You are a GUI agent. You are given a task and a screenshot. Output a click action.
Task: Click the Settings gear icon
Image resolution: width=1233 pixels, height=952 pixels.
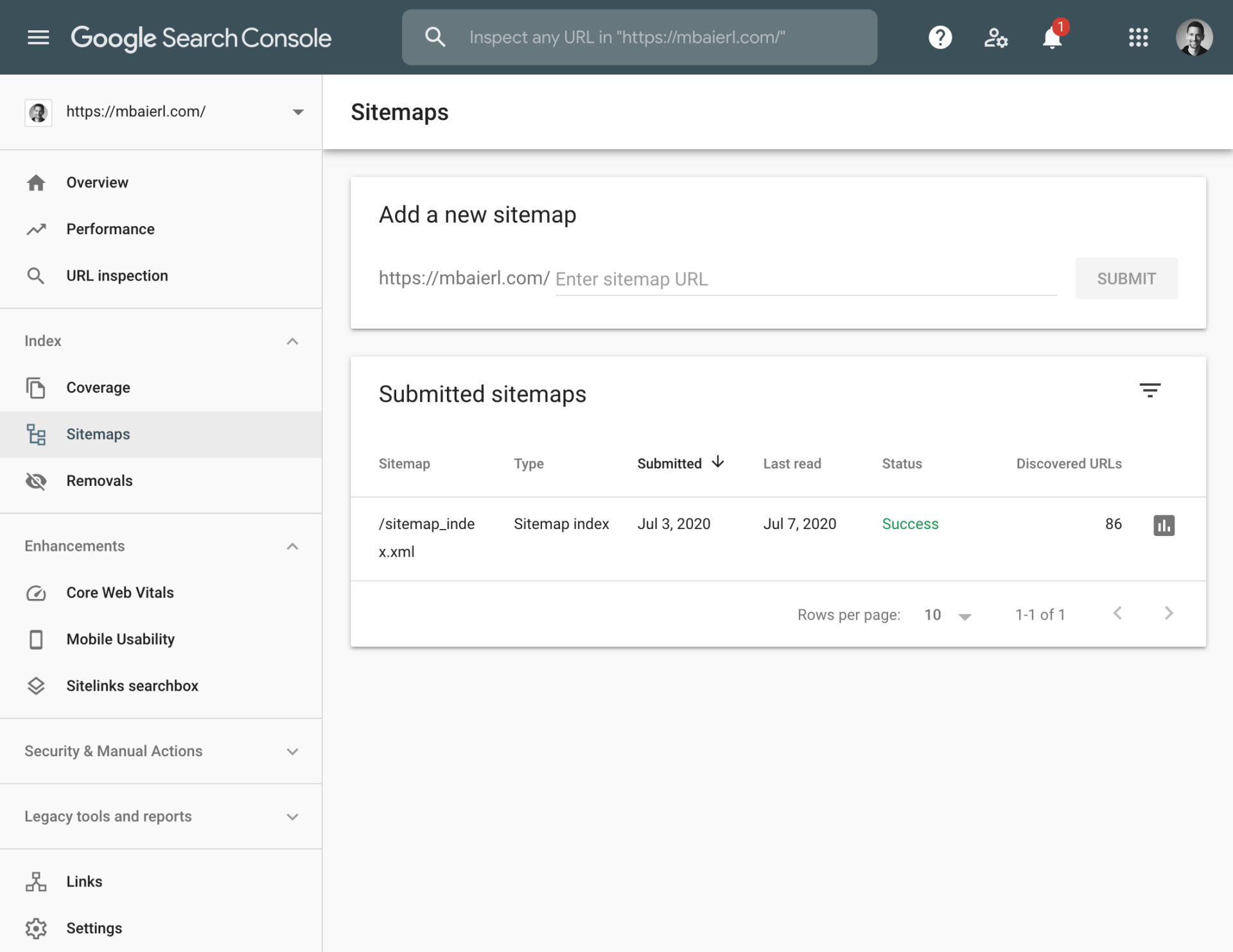[36, 928]
